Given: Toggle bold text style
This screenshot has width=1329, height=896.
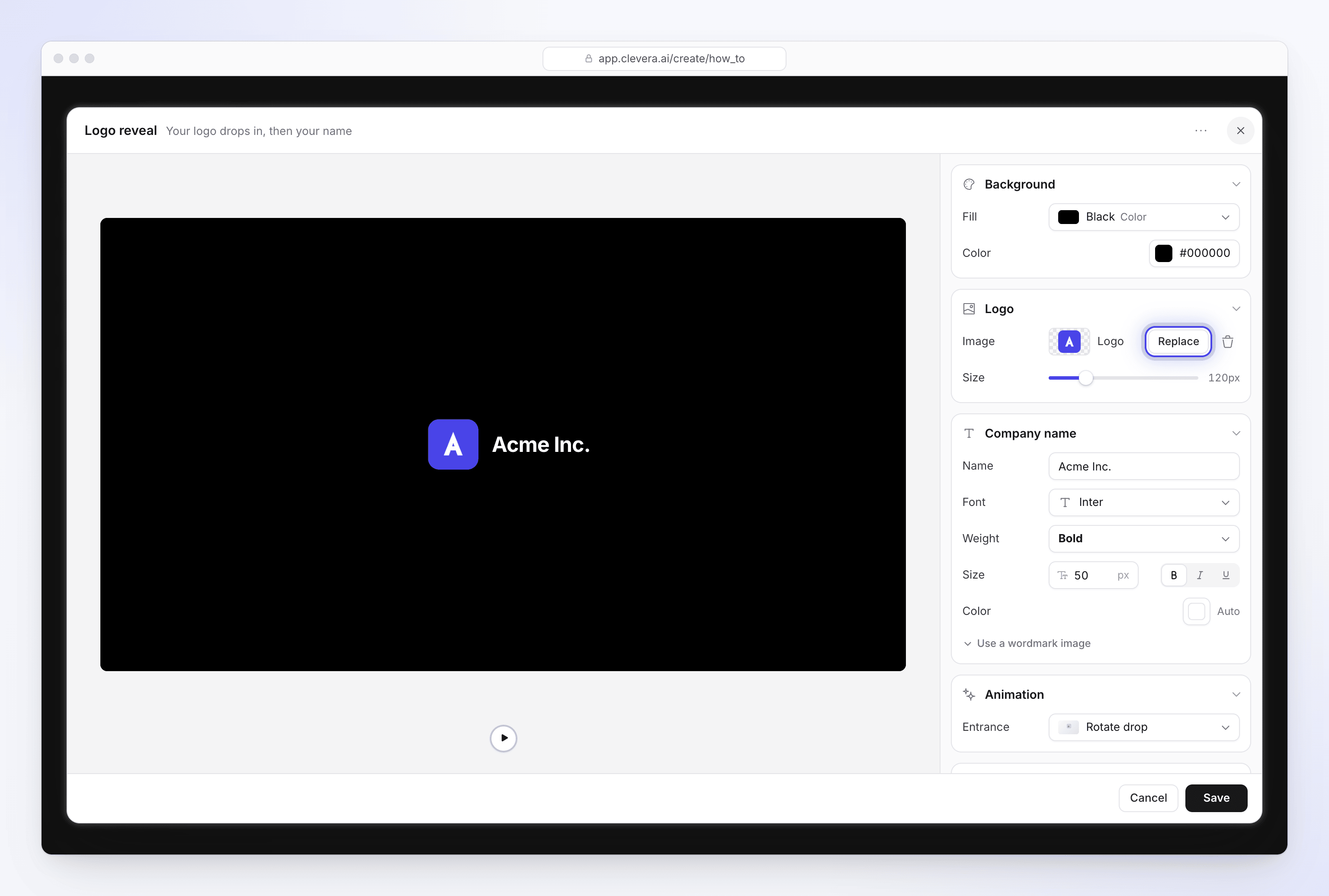Looking at the screenshot, I should (x=1174, y=576).
